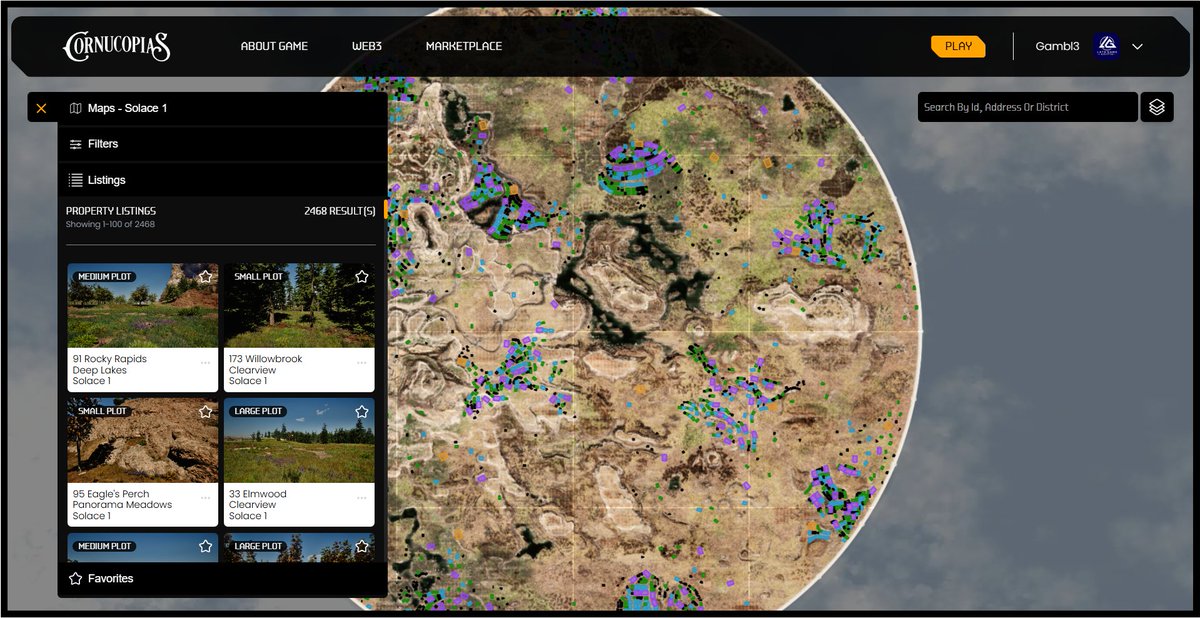This screenshot has width=1200, height=618.
Task: Open more options for 173 Willowbrook
Action: pos(362,362)
